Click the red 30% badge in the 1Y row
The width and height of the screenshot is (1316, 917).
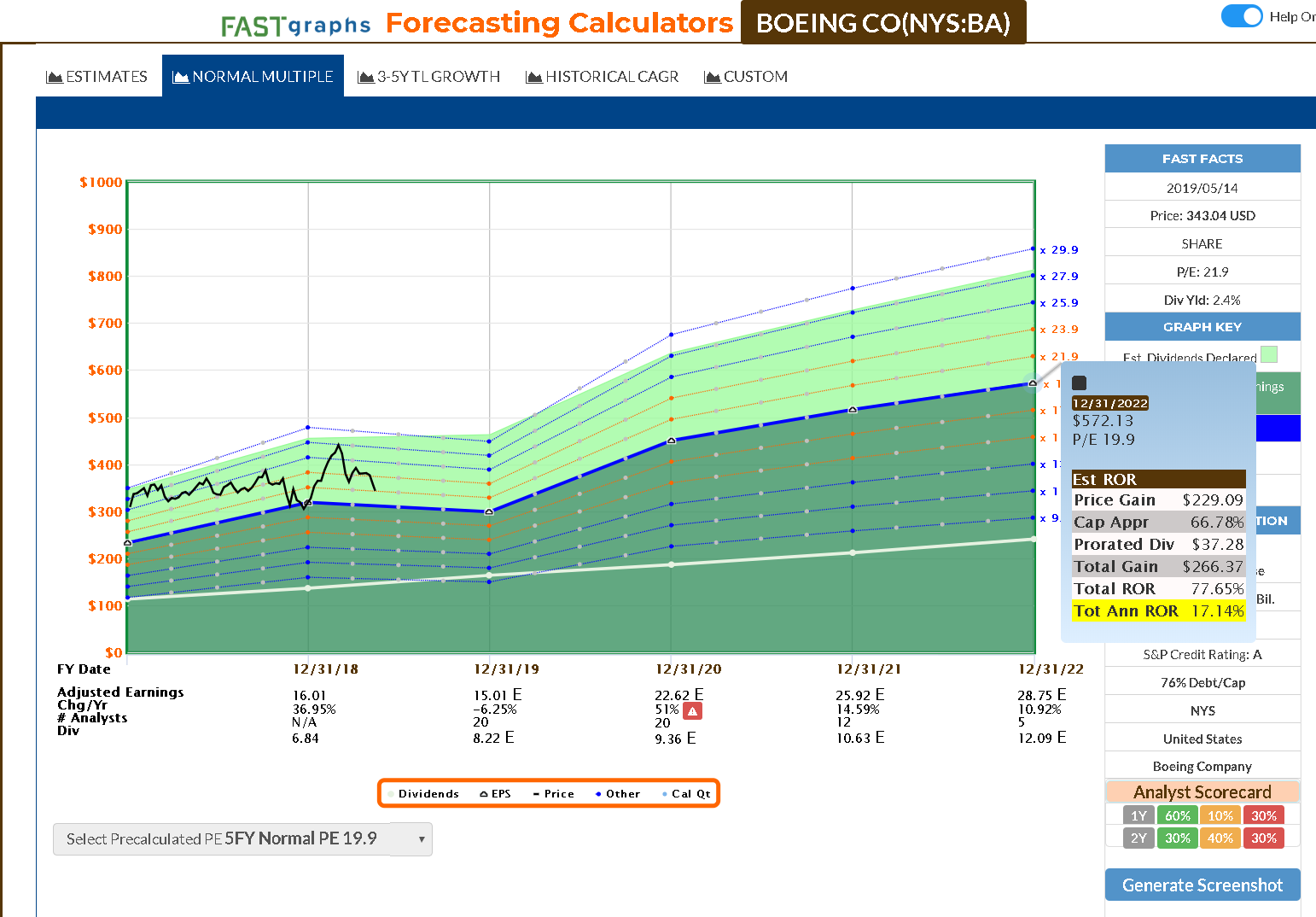[1264, 816]
